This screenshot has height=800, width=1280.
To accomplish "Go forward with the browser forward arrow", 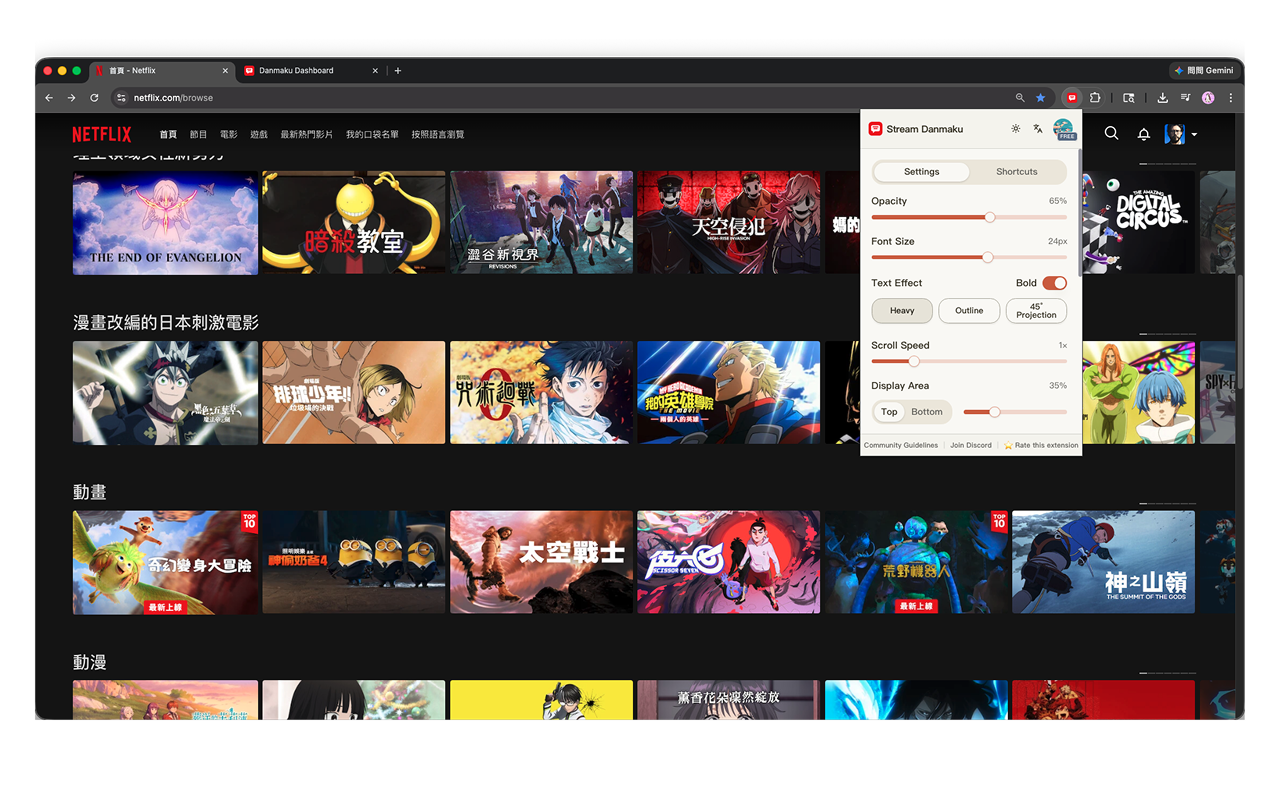I will tap(71, 98).
